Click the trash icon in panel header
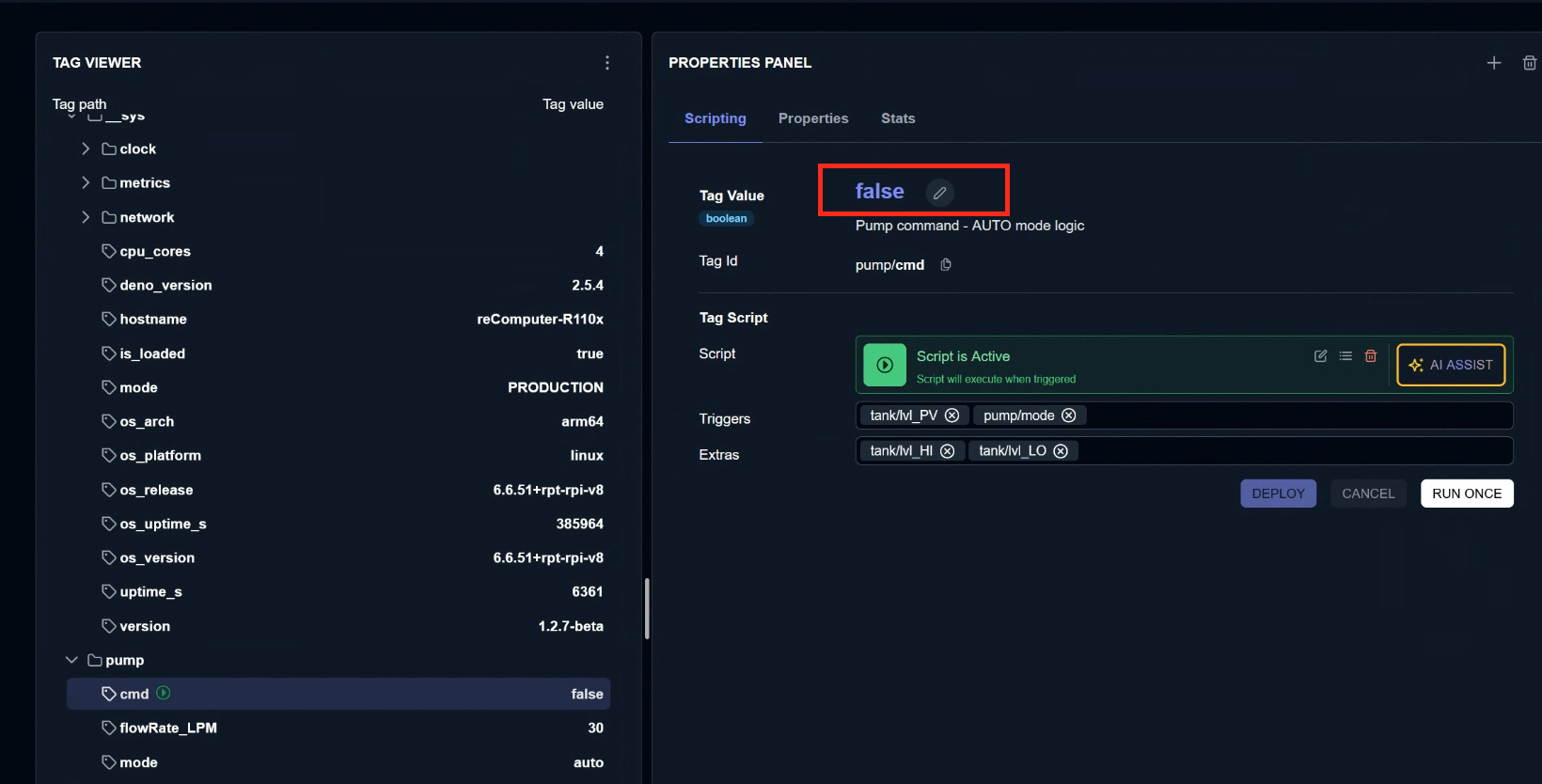Screen dimensions: 1542x784 pos(1530,63)
